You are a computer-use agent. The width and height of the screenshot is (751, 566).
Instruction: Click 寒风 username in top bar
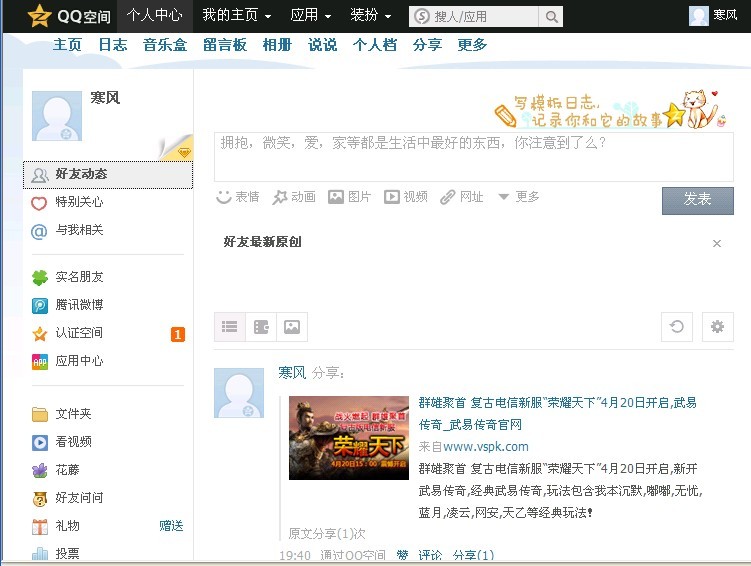tap(725, 15)
